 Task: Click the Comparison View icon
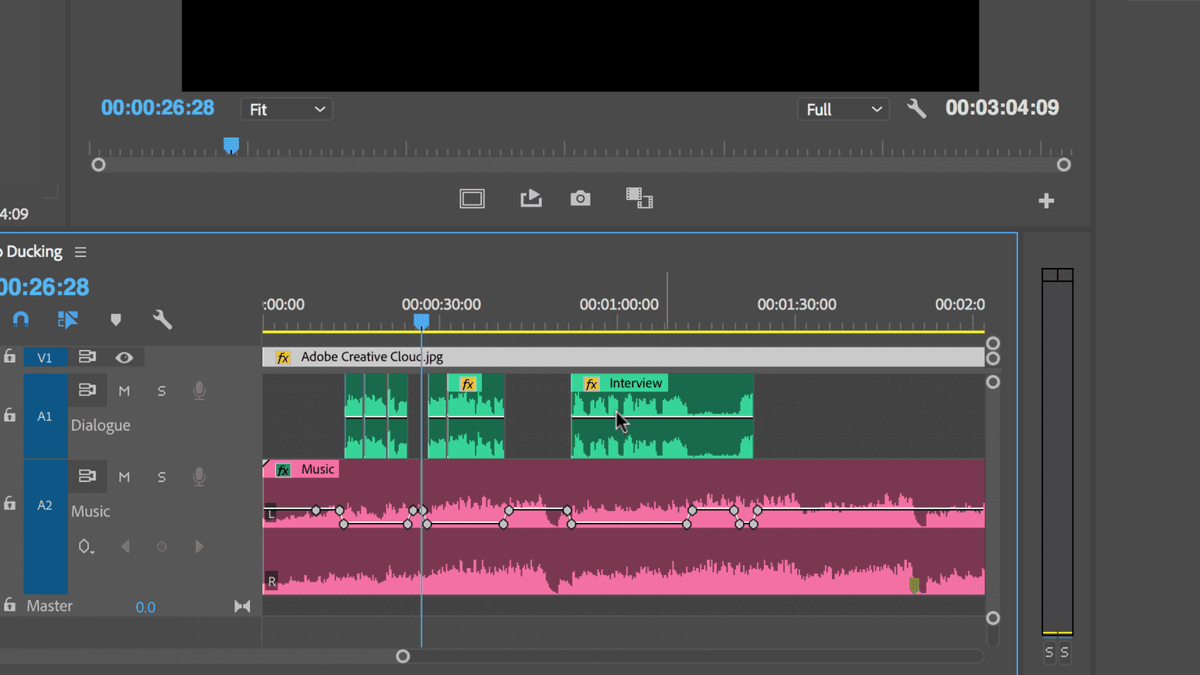pos(640,198)
